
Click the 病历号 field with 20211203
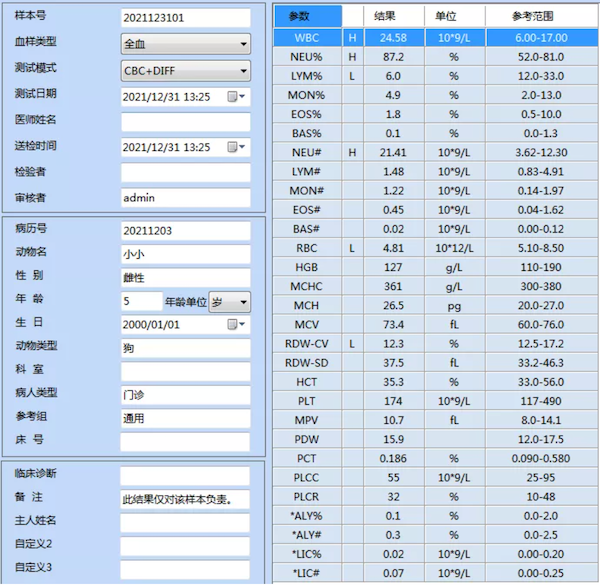186,231
